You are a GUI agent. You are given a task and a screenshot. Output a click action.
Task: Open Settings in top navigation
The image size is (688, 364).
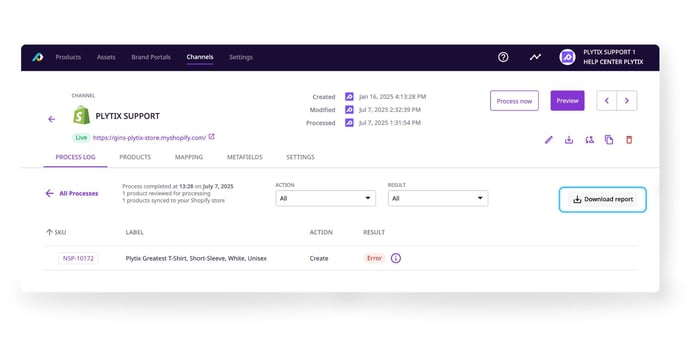pyautogui.click(x=241, y=57)
